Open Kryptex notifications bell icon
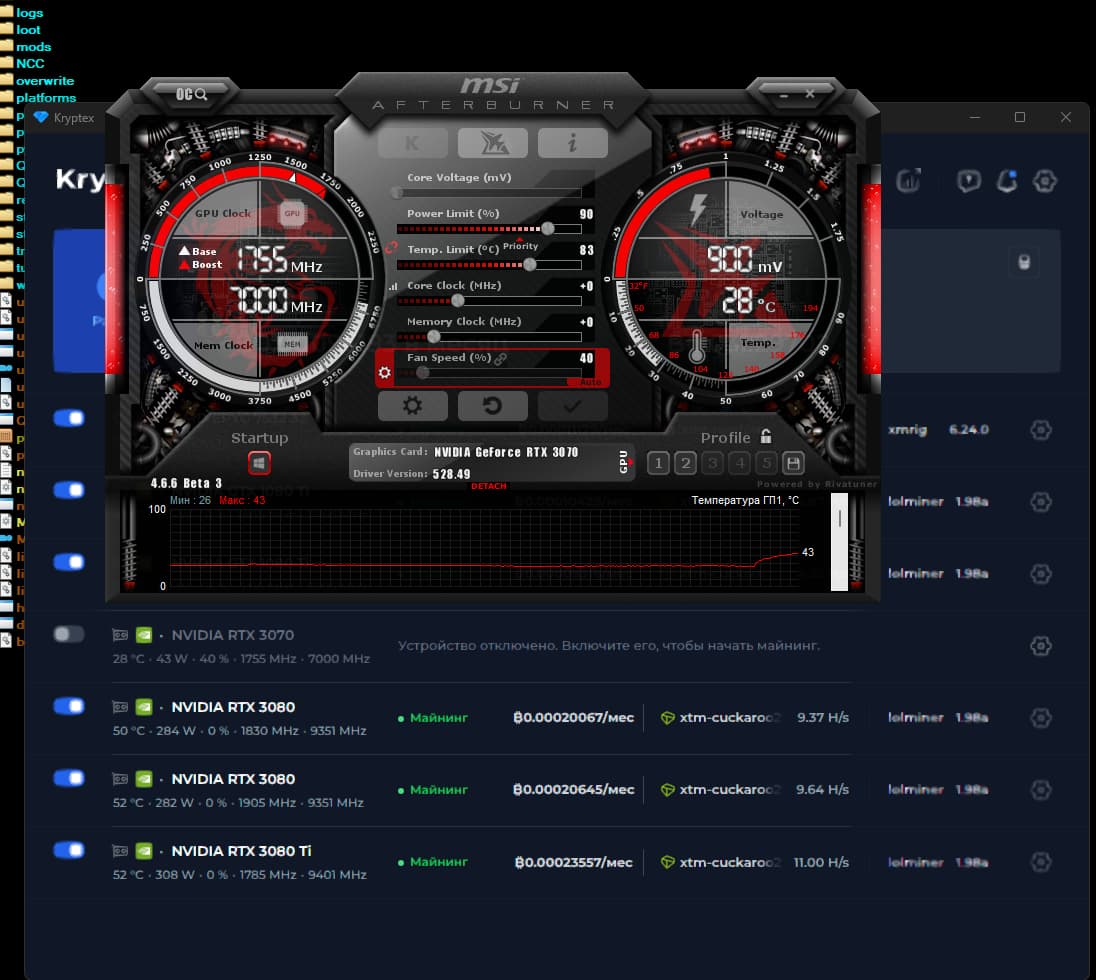The height and width of the screenshot is (980, 1096). coord(1007,181)
